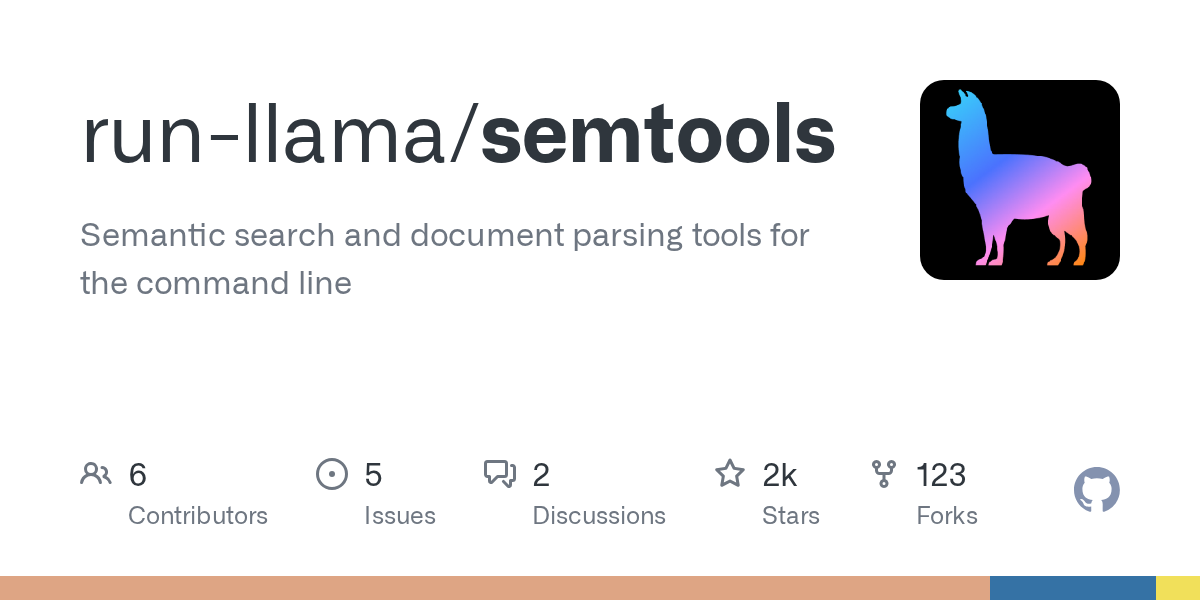Click the GitHub Octocat logo
Image resolution: width=1200 pixels, height=600 pixels.
pos(1096,490)
